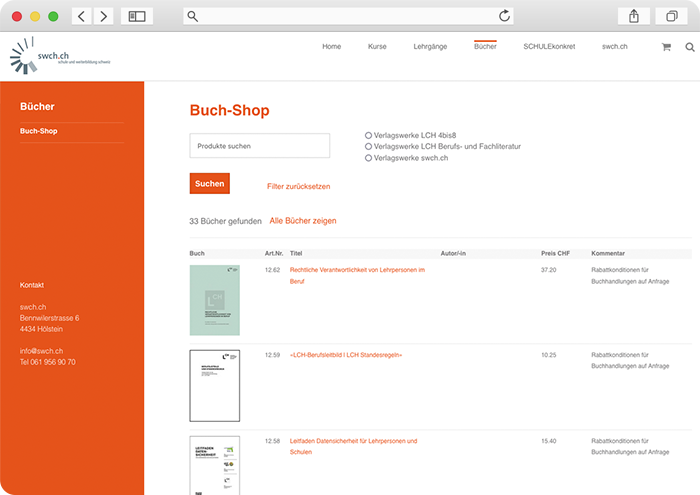Click price 10.25

(549, 355)
